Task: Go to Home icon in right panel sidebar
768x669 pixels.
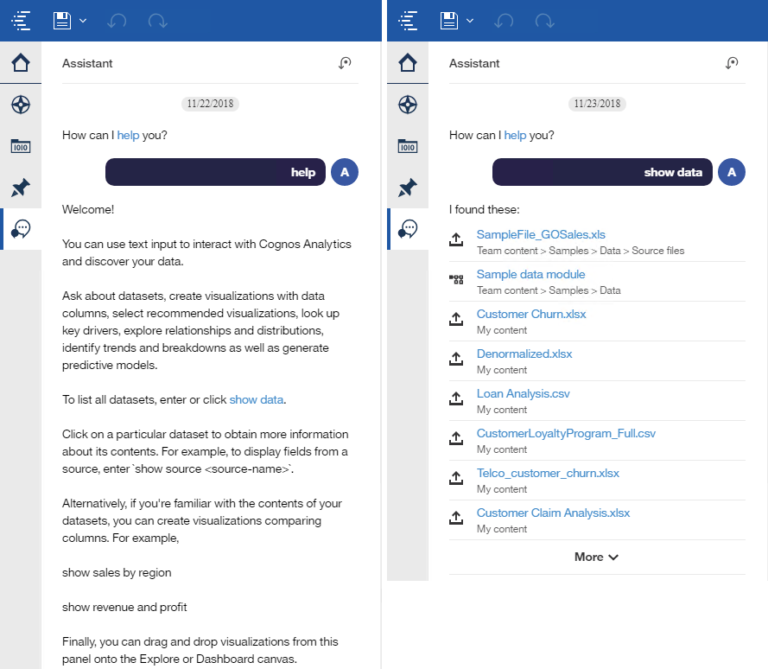Action: [x=408, y=63]
